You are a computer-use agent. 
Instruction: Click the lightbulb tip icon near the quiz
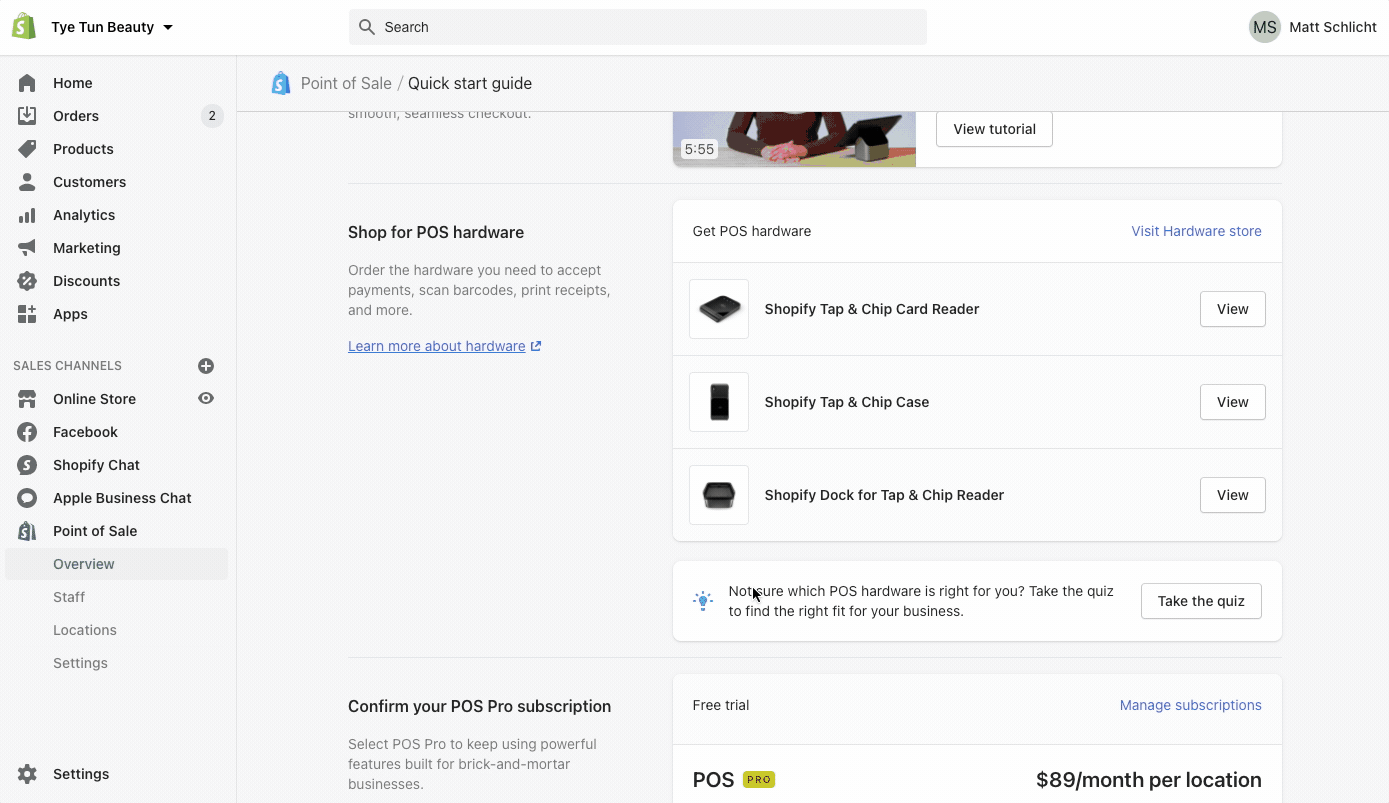[x=703, y=600]
